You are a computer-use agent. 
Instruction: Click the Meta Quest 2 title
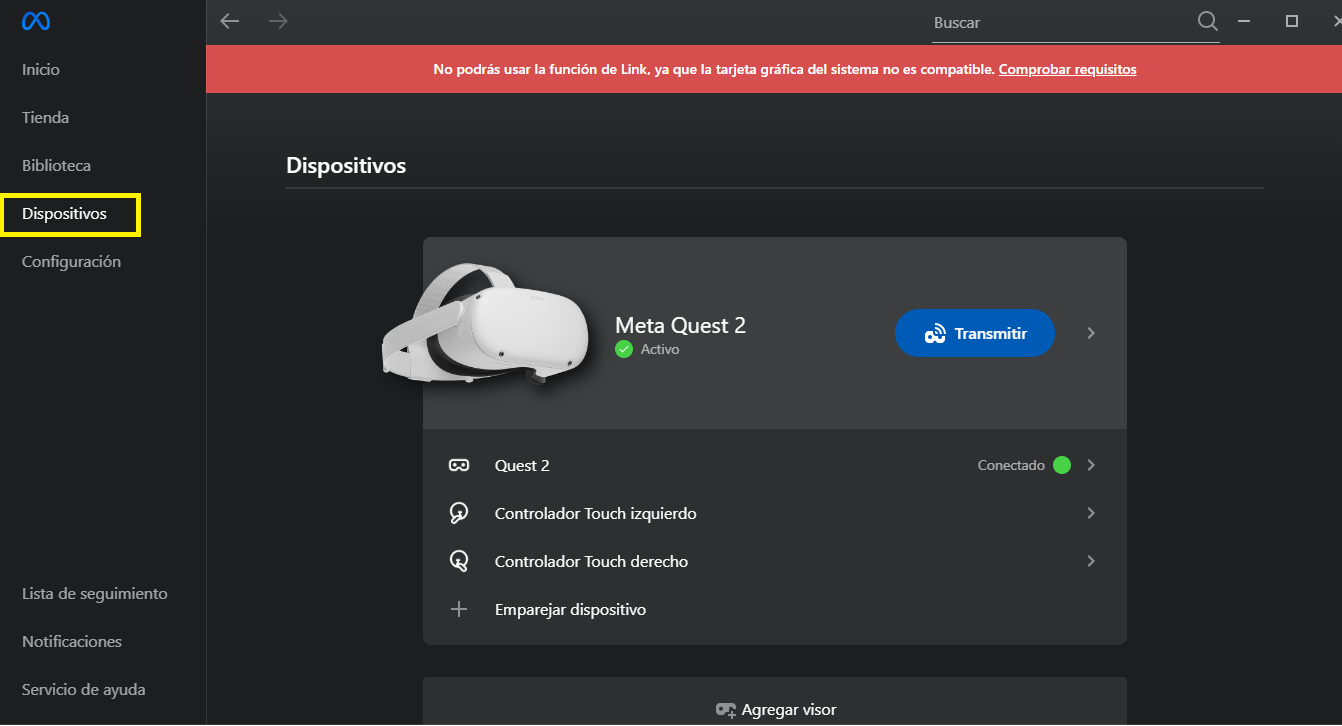680,325
